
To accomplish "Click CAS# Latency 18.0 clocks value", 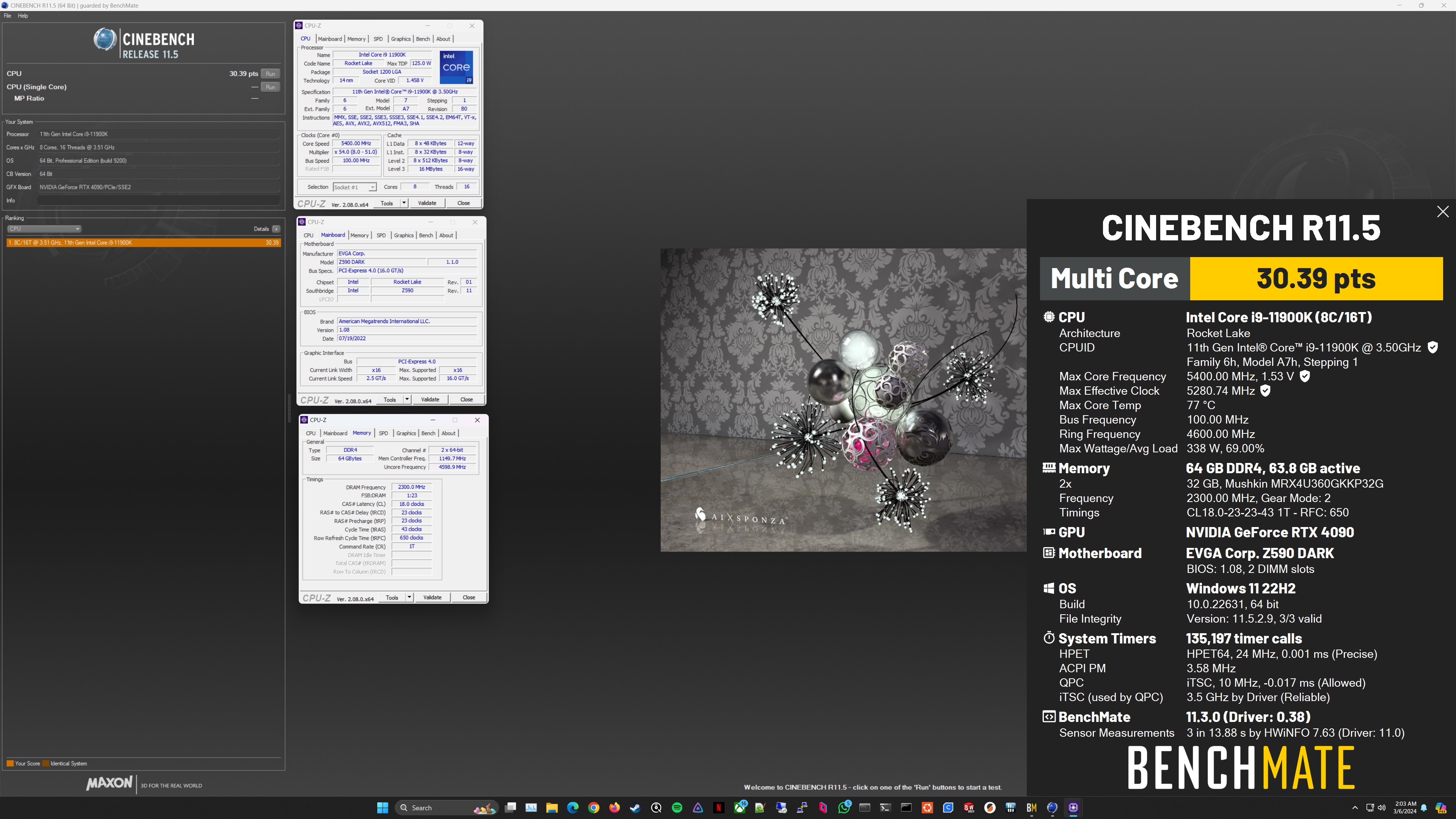I will click(x=411, y=504).
